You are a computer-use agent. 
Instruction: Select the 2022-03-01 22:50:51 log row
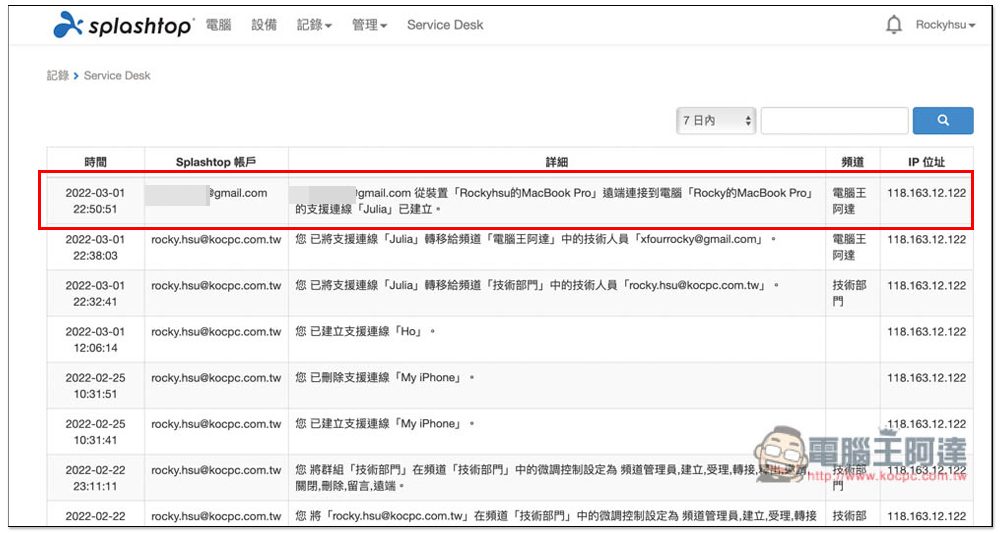(555, 201)
